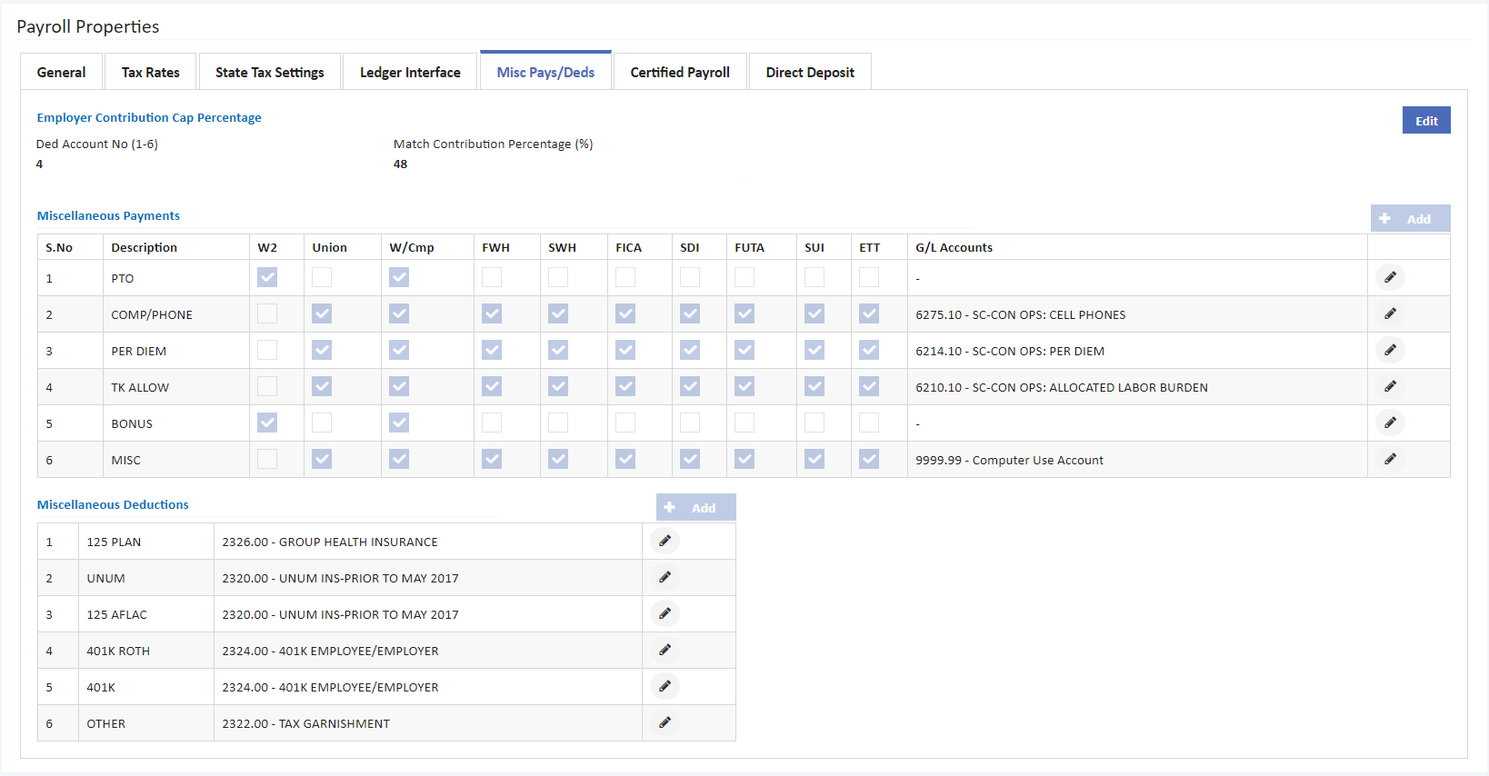Toggle W/Cmp checkbox for COMP/PHONE
The image size is (1489, 776).
[399, 314]
